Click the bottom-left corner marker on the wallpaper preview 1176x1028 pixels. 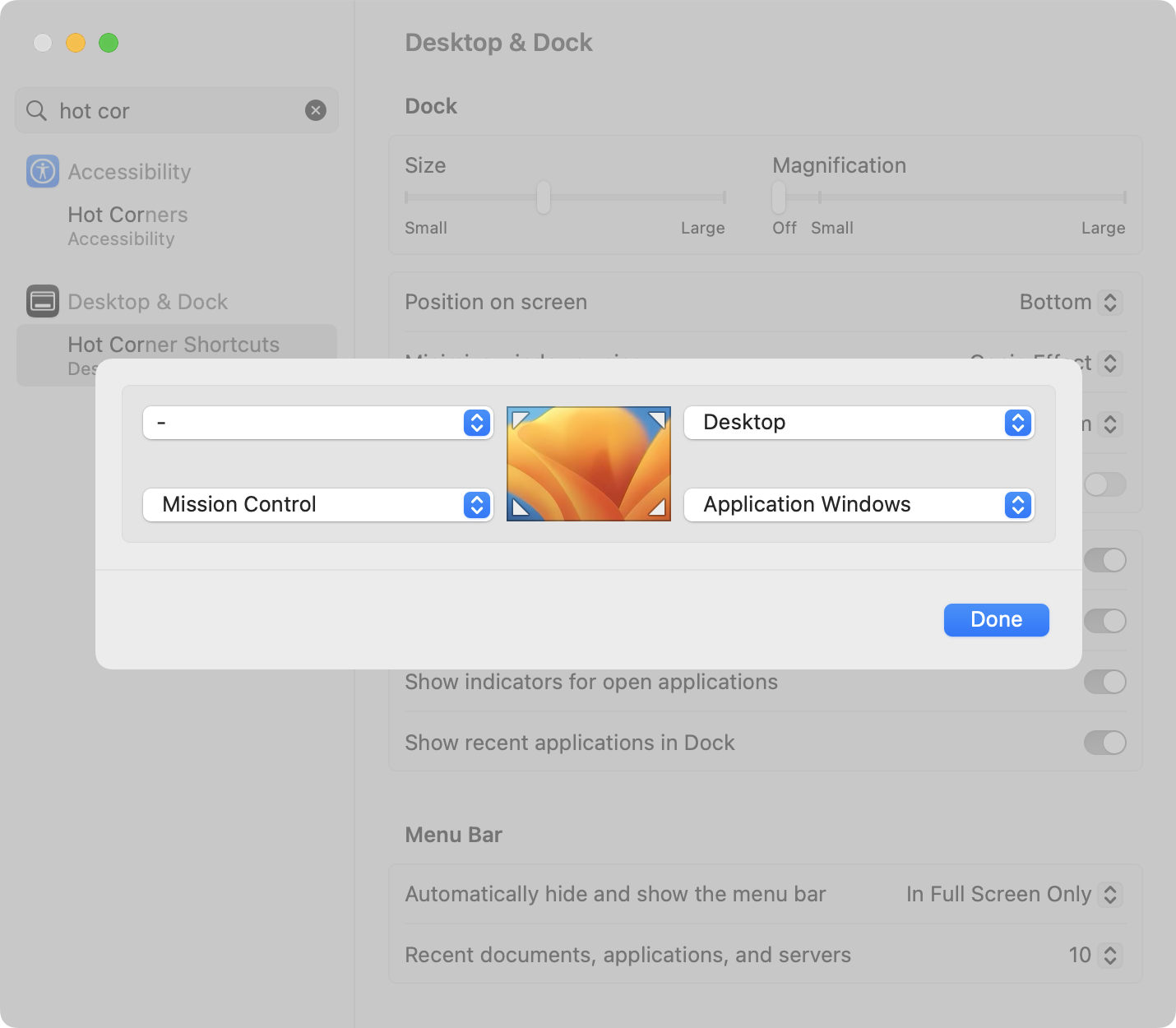coord(519,507)
